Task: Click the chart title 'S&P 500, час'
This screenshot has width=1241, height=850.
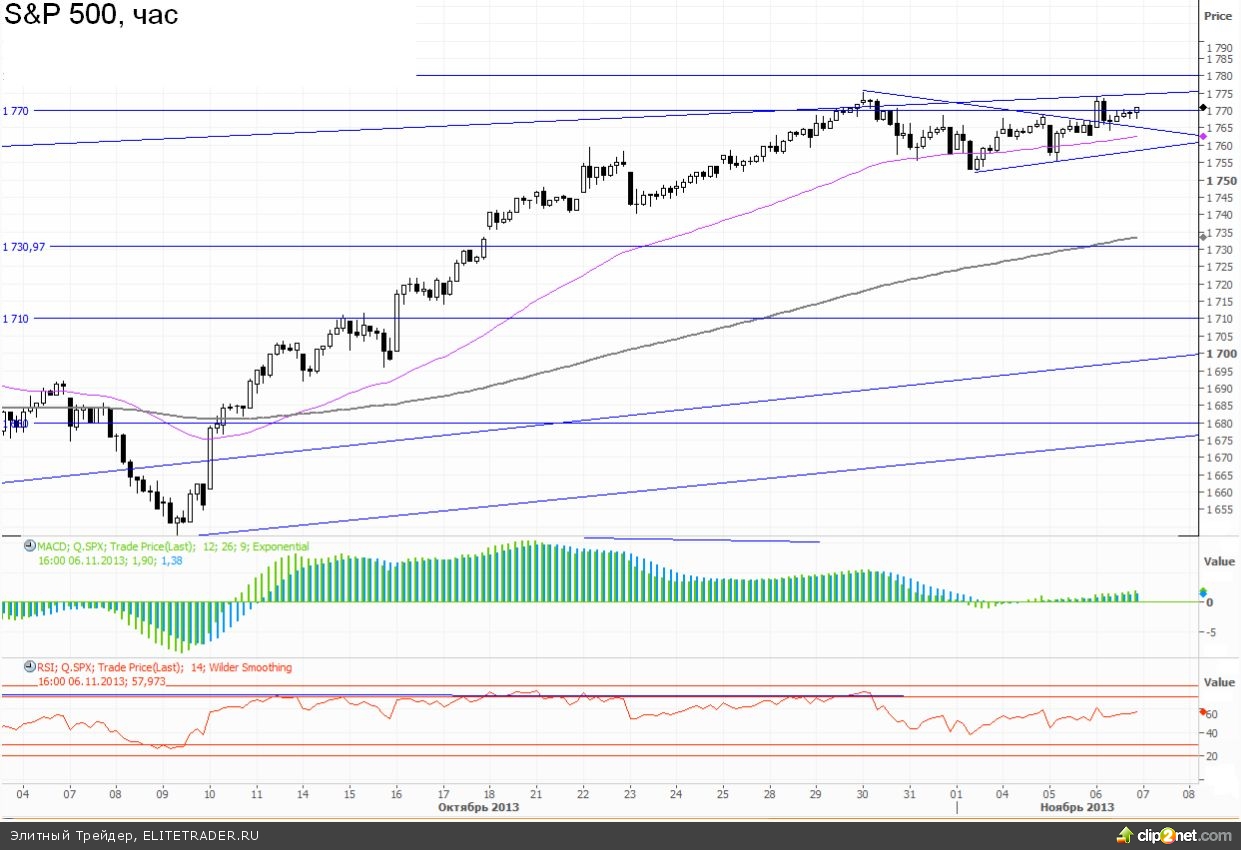Action: click(x=92, y=17)
